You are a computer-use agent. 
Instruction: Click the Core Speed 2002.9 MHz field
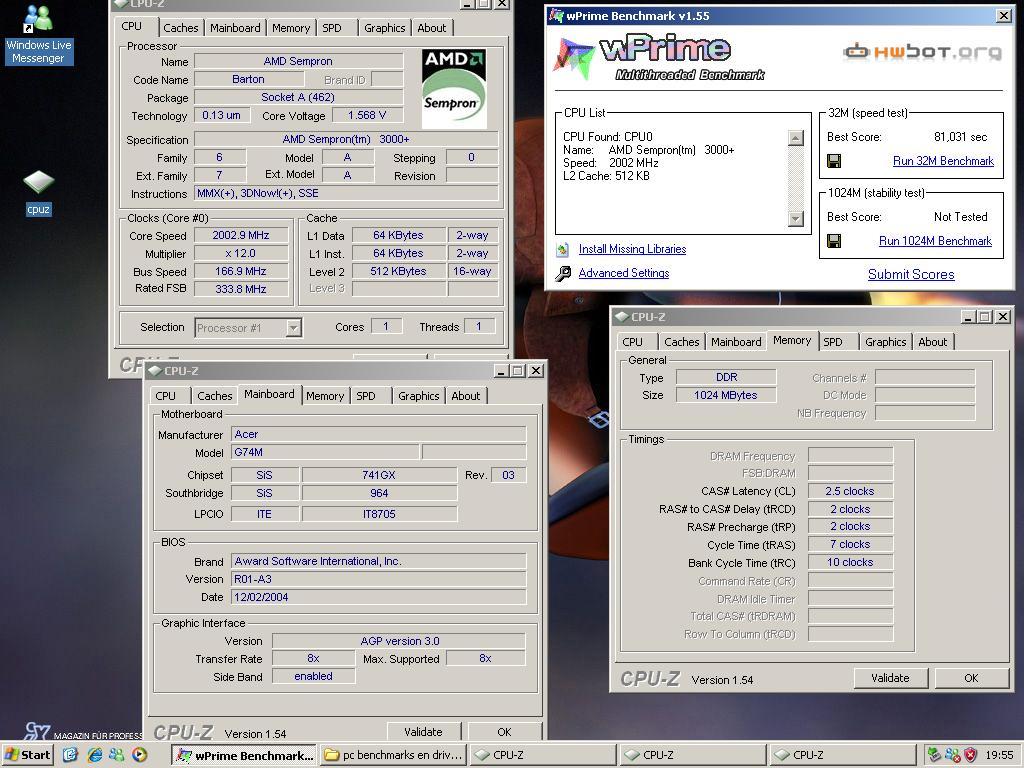tap(241, 235)
